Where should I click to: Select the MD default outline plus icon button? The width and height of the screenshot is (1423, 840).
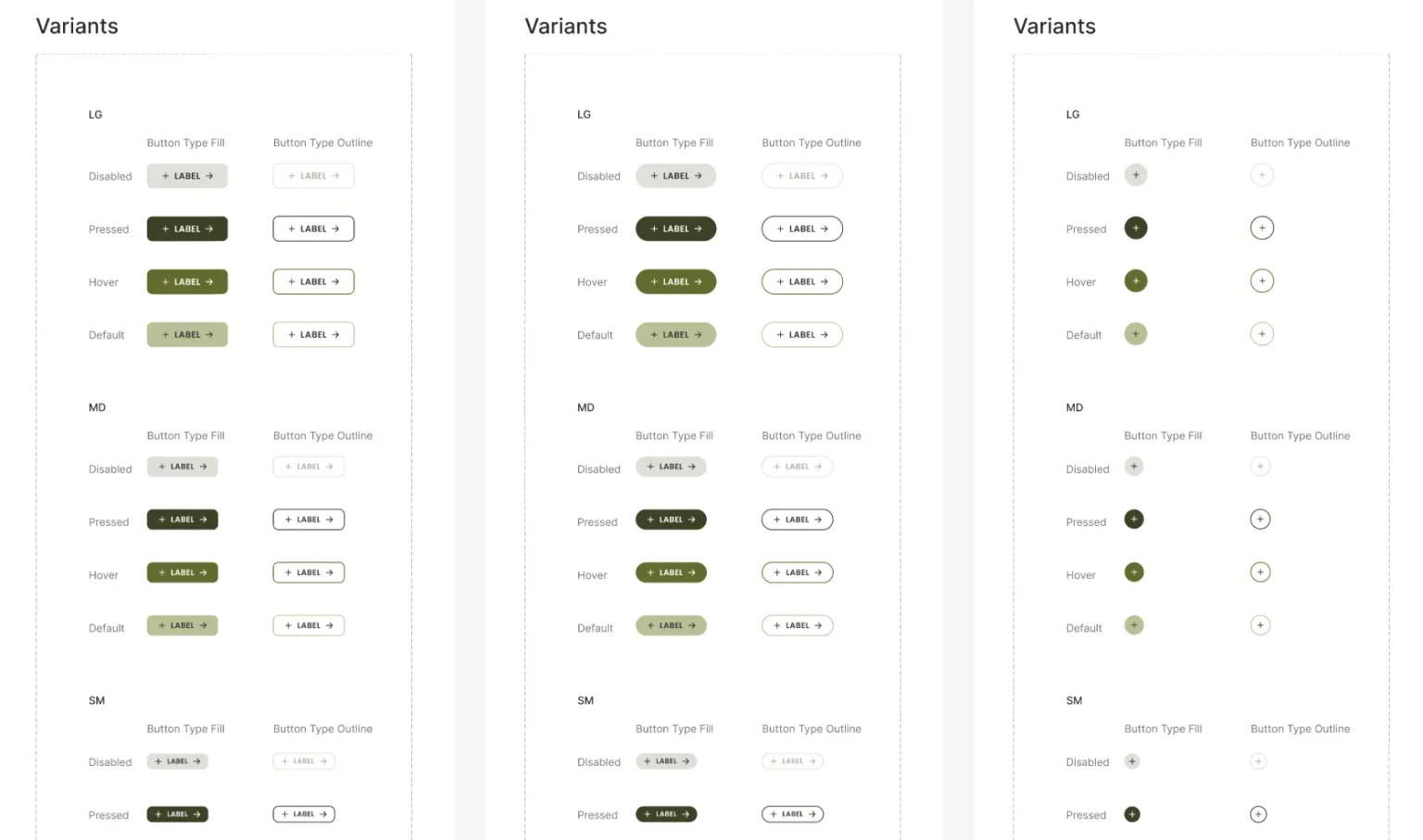tap(1260, 625)
